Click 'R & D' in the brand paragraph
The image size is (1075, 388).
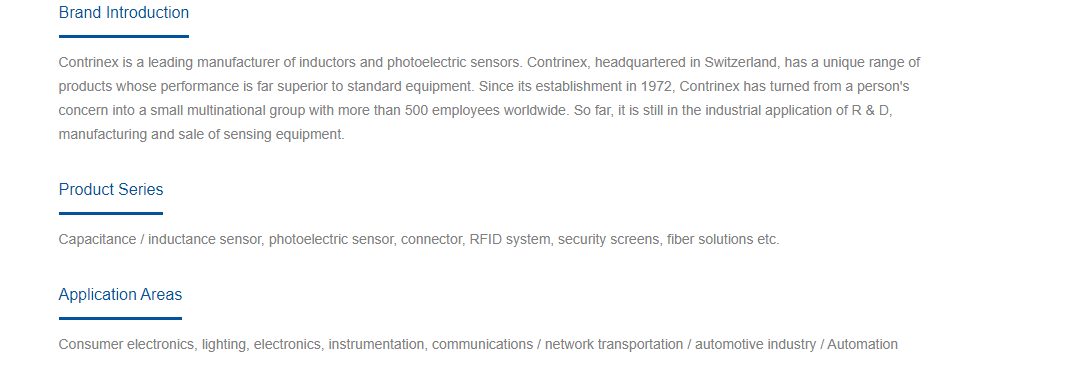(871, 110)
